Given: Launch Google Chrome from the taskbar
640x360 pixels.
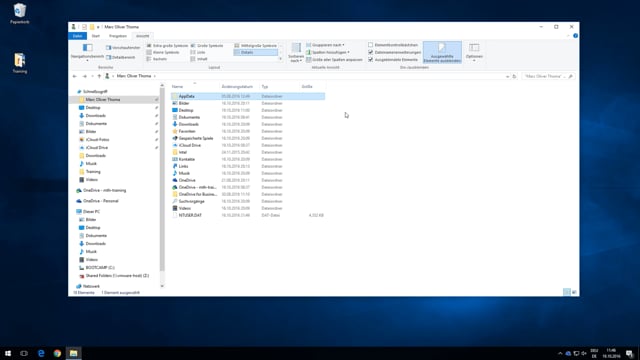Looking at the screenshot, I should 57,353.
